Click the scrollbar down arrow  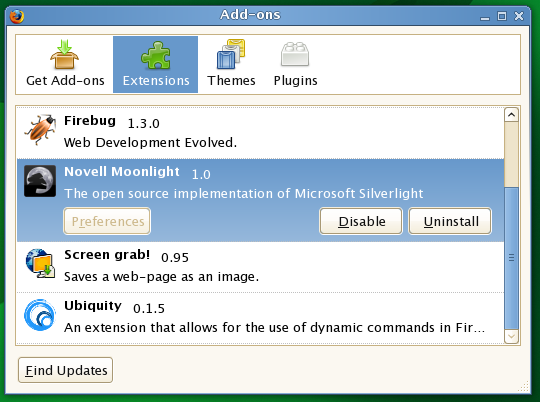(x=511, y=337)
